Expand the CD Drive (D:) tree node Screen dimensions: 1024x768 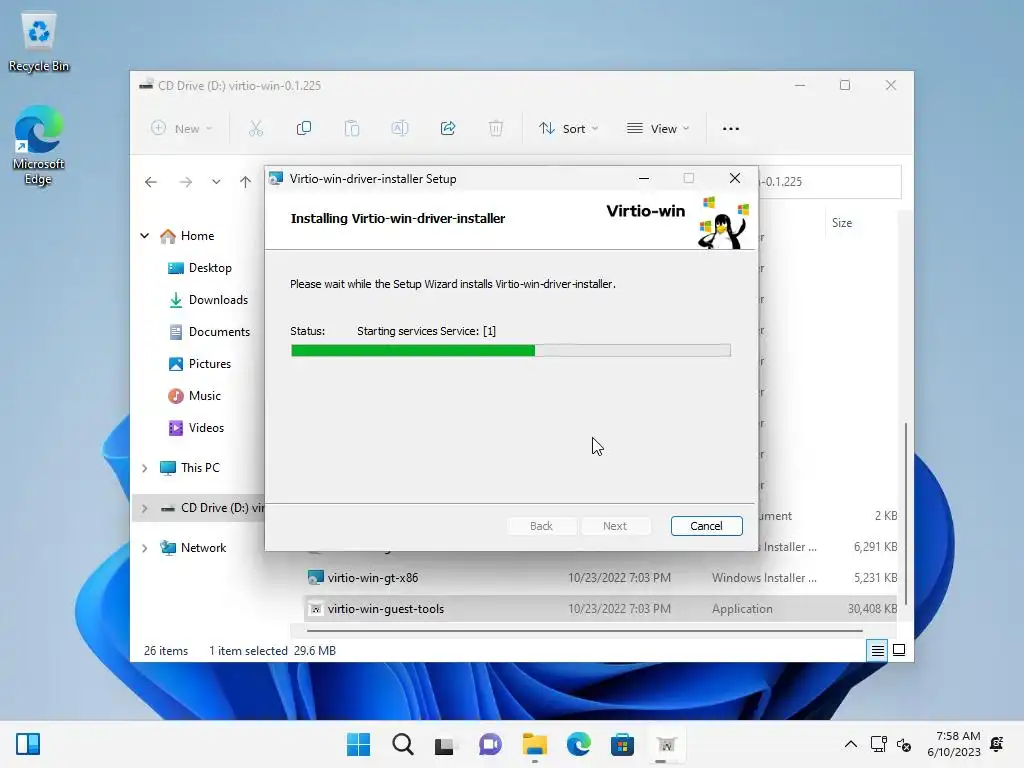[144, 507]
